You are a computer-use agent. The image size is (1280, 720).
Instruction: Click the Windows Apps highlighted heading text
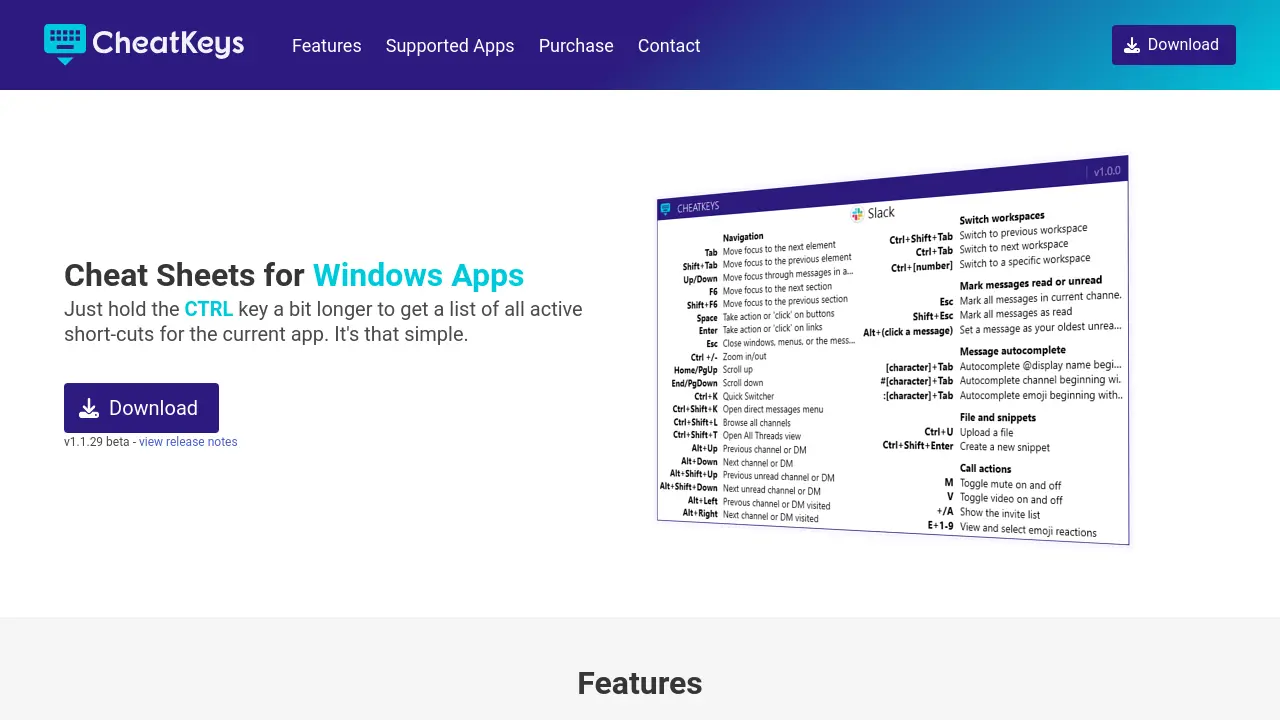point(418,275)
